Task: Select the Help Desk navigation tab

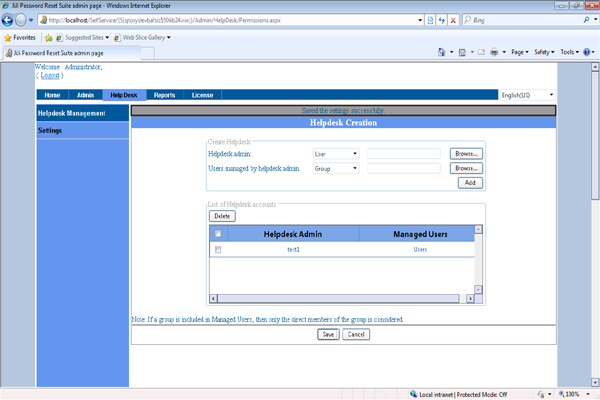Action: [124, 95]
